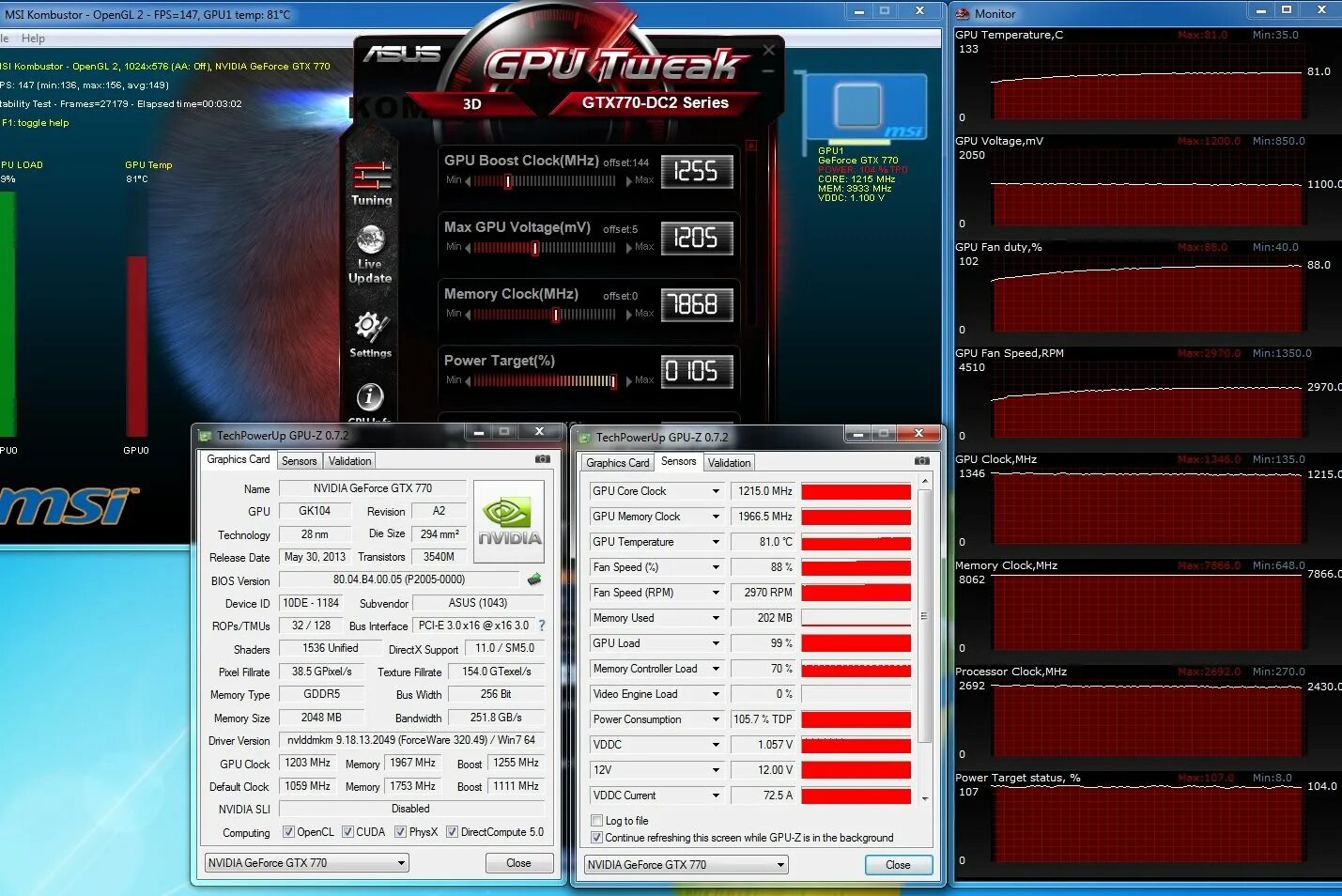1342x896 pixels.
Task: Switch to Validation tab in Sensors GPU-Z
Action: tap(730, 463)
